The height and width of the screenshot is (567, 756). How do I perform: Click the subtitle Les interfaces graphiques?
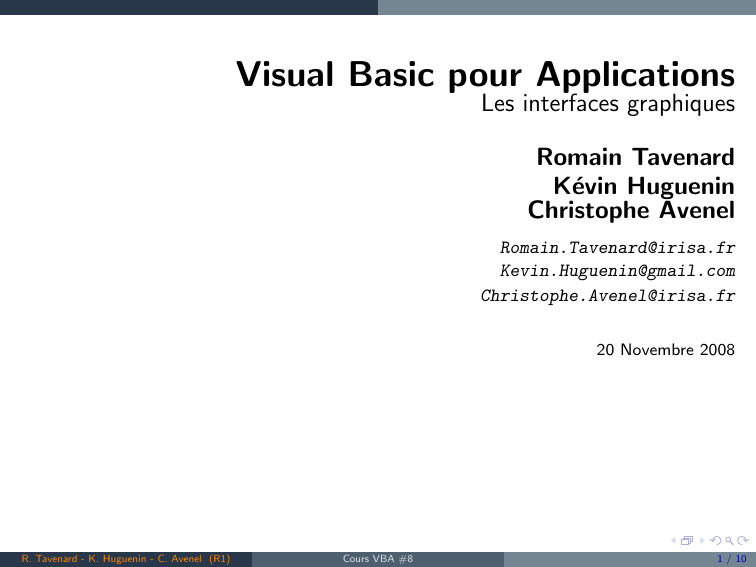pyautogui.click(x=608, y=104)
